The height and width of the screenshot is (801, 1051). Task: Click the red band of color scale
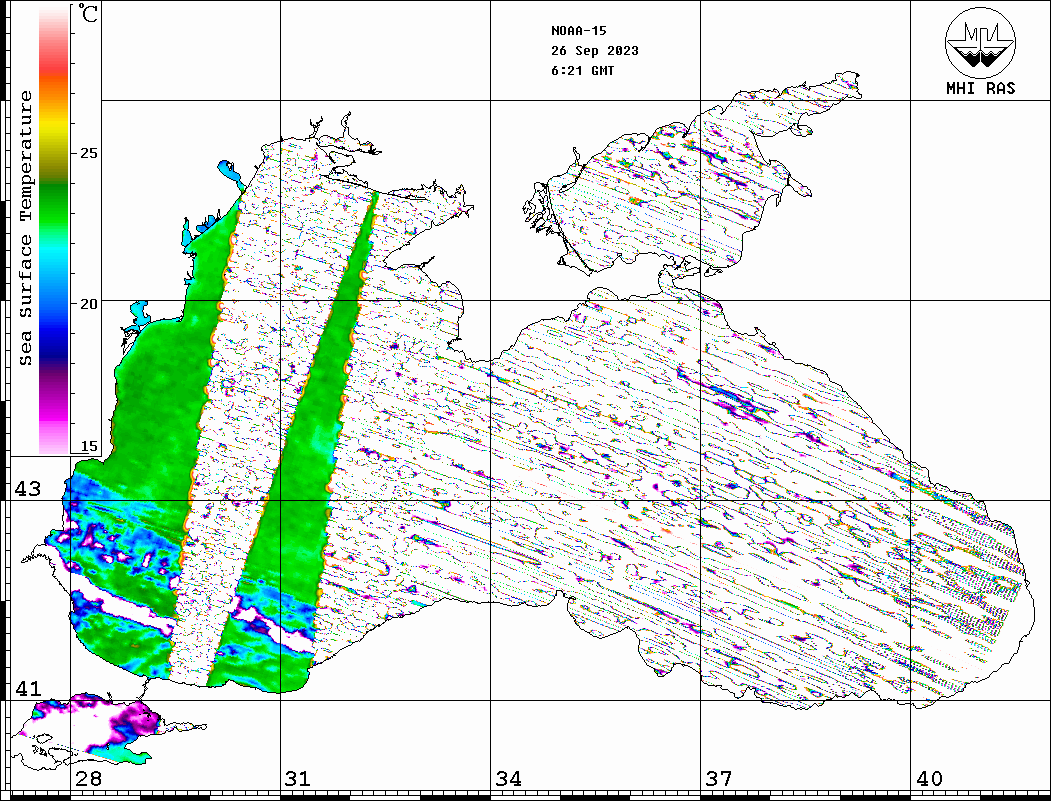click(54, 64)
